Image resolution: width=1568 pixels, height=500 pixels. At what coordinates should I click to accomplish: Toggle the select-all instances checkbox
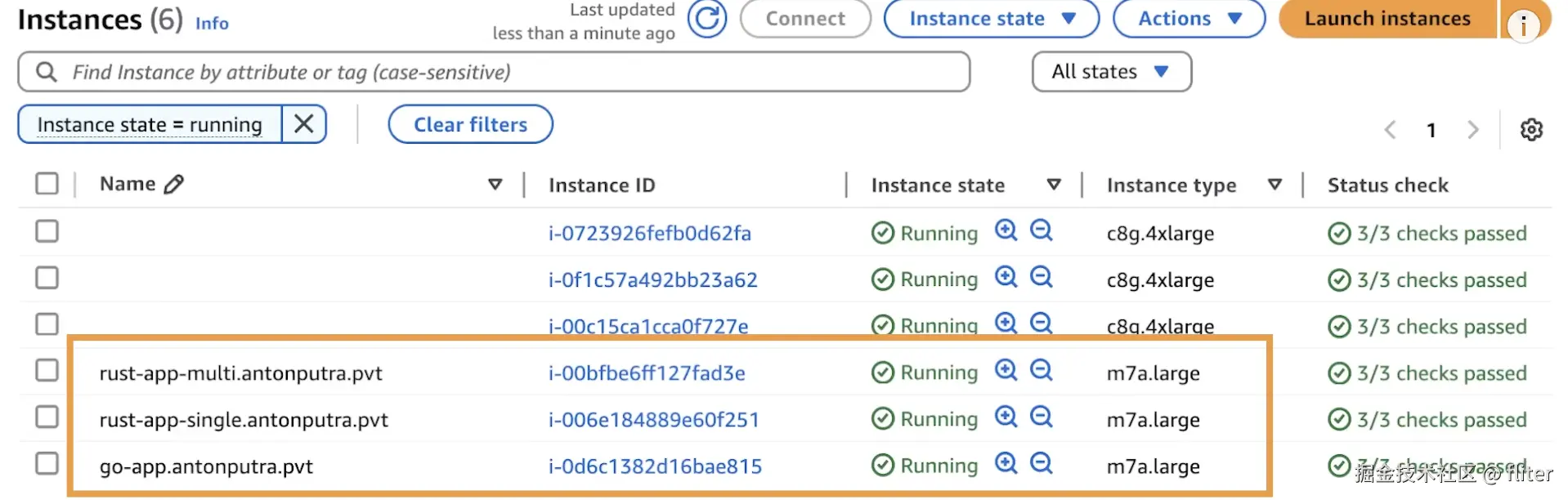(x=47, y=184)
